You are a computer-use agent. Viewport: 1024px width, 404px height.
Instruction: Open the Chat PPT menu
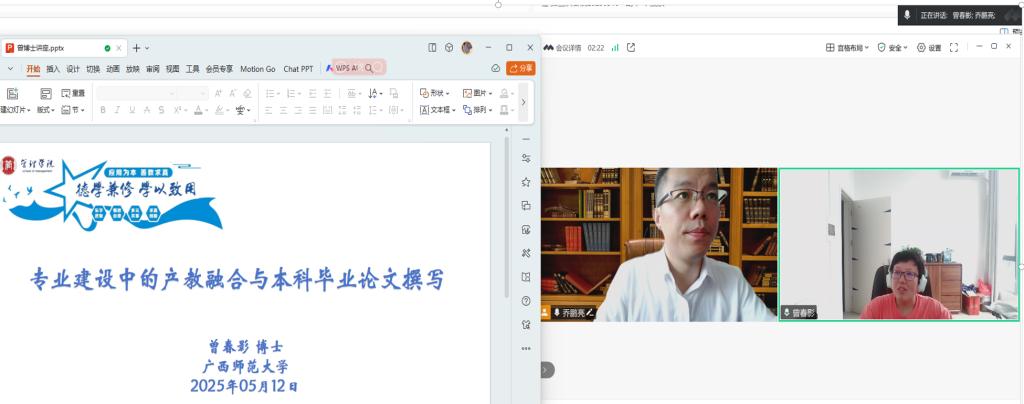(x=298, y=69)
